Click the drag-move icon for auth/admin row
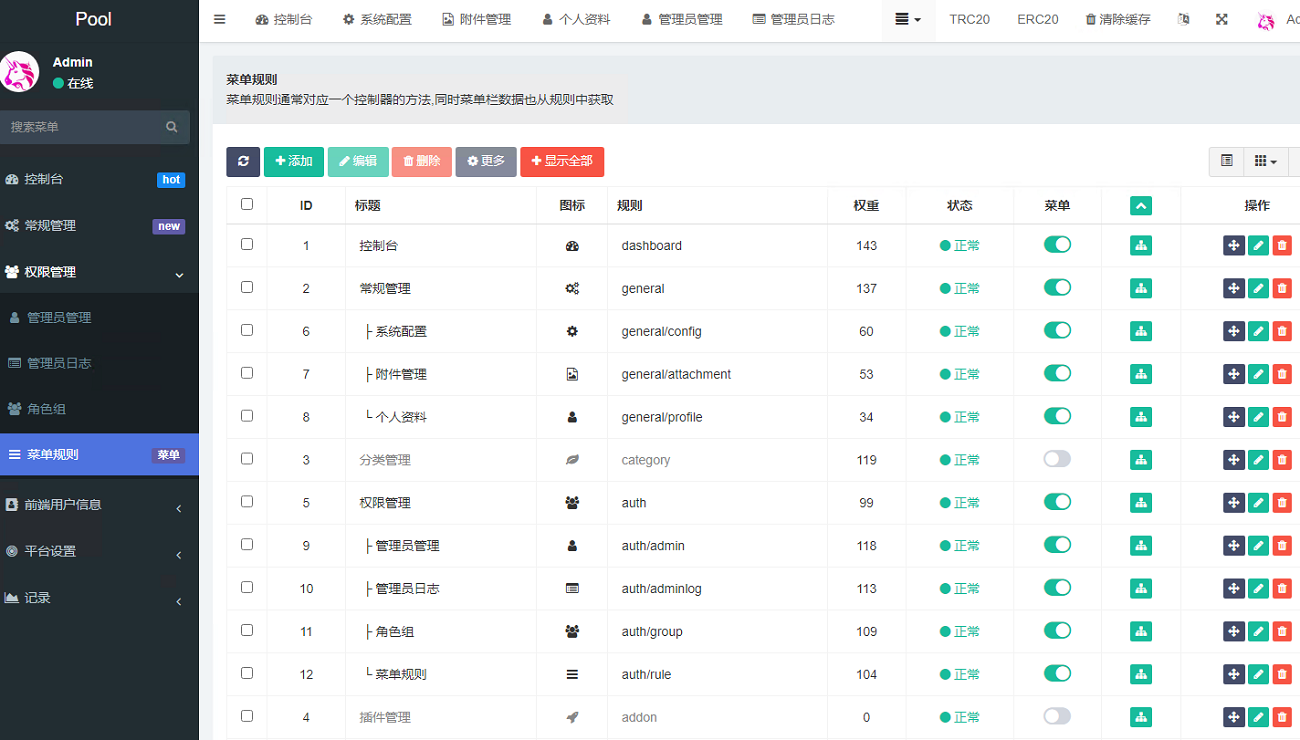 pyautogui.click(x=1234, y=545)
